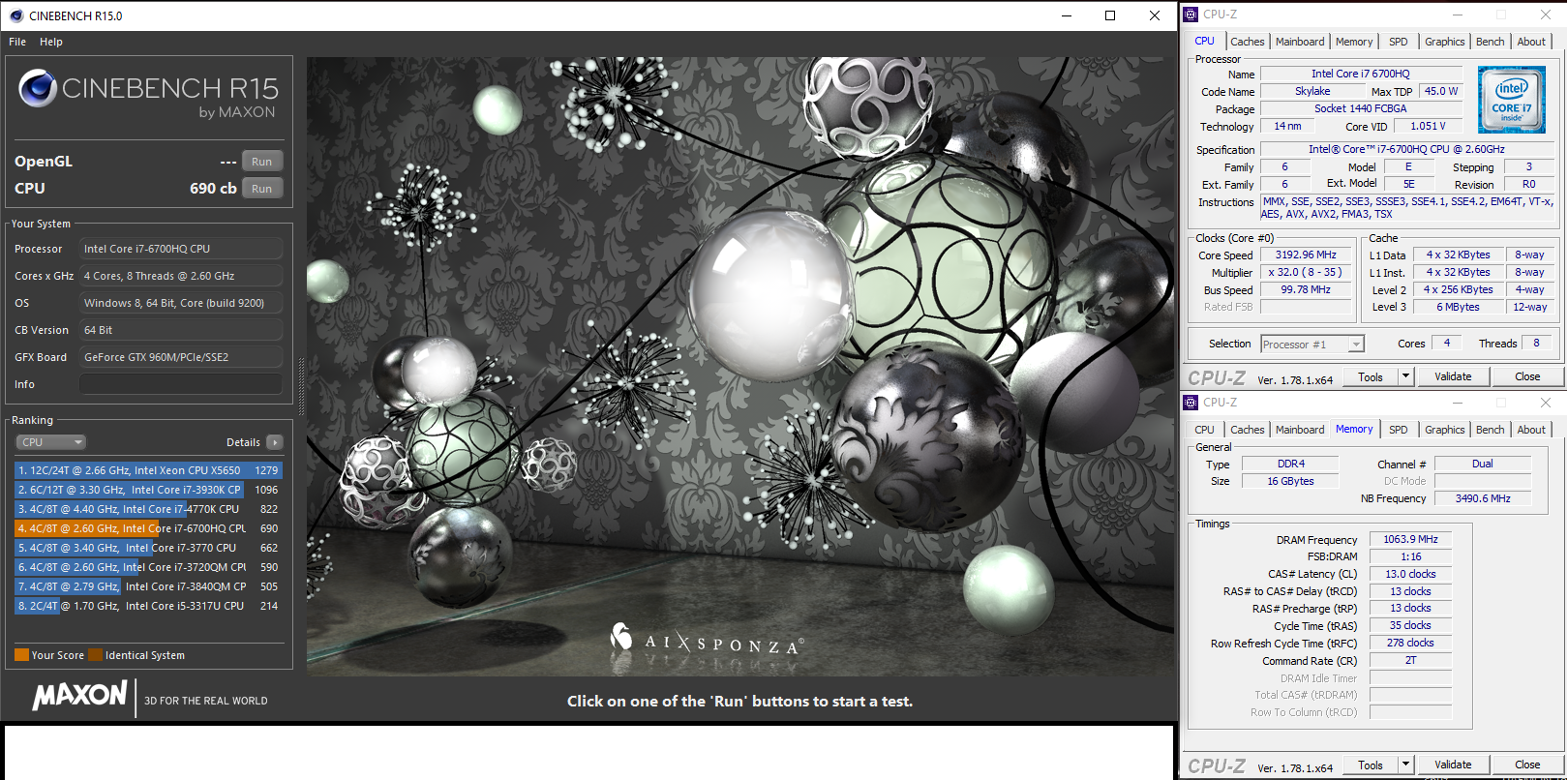
Task: Click the Intel Core i7 badge in CPU-Z
Action: click(x=1511, y=100)
